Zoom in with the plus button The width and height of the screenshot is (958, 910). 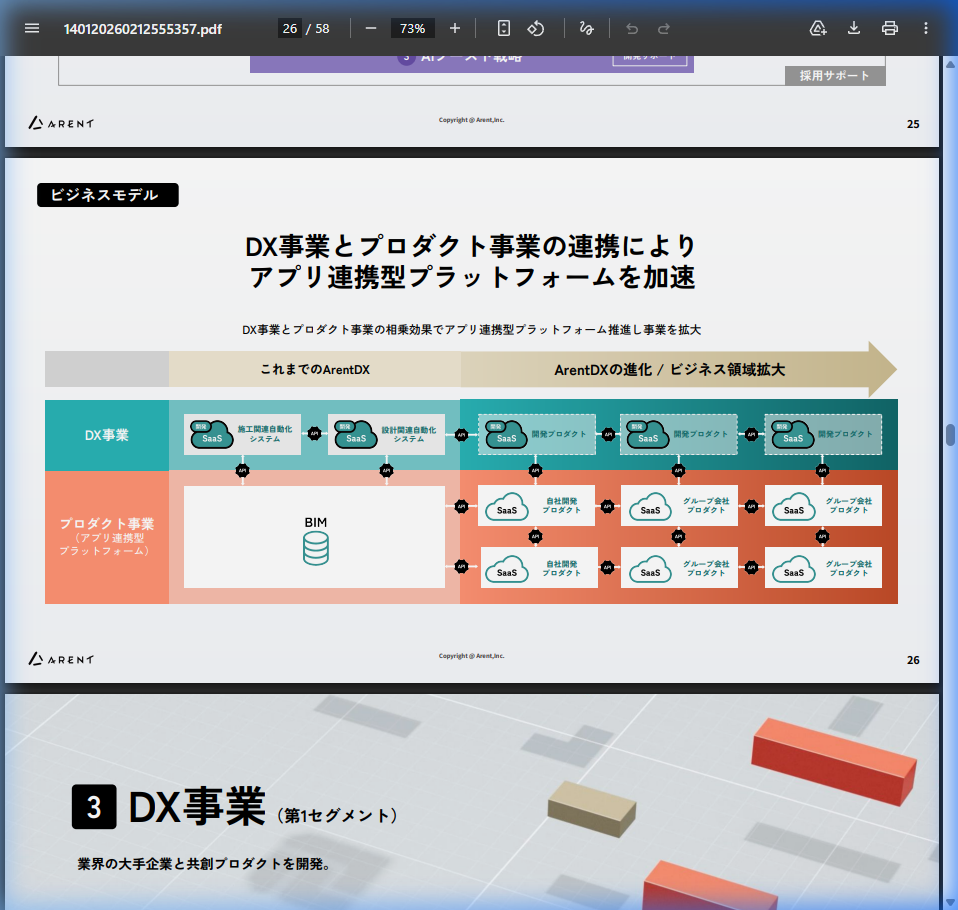point(455,28)
